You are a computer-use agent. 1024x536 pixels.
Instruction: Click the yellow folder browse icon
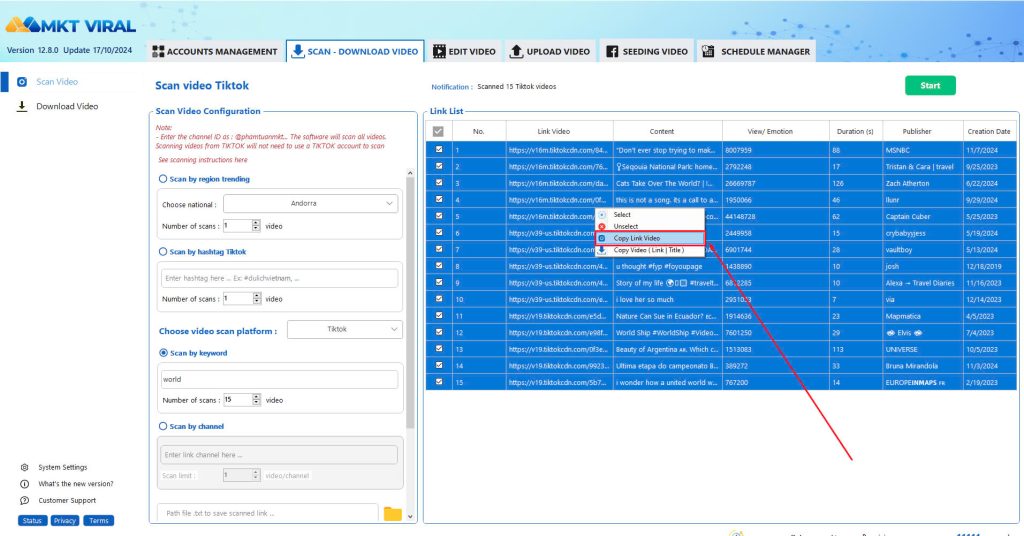click(392, 514)
